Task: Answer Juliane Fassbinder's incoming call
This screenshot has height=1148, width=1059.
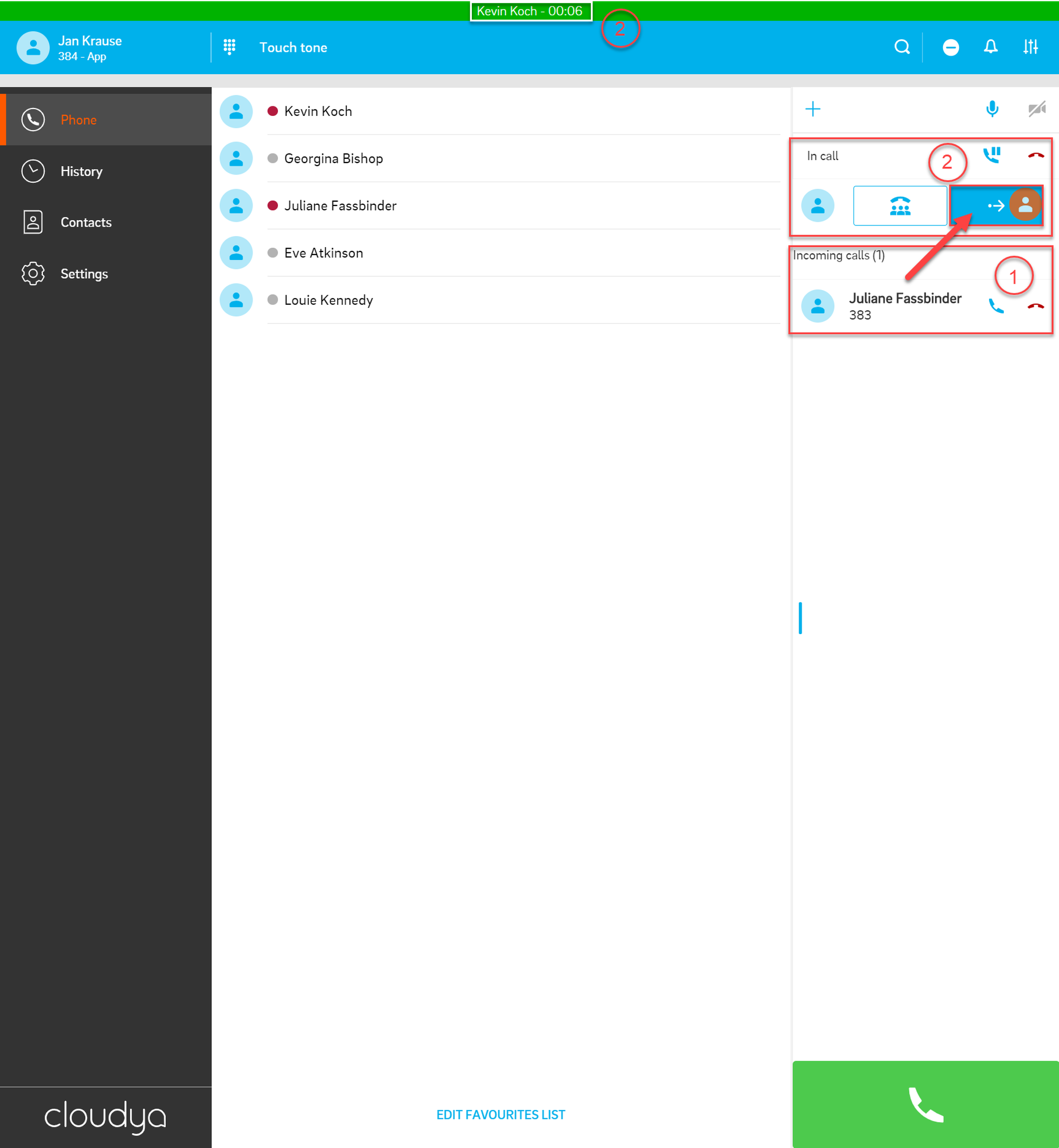Action: click(997, 306)
